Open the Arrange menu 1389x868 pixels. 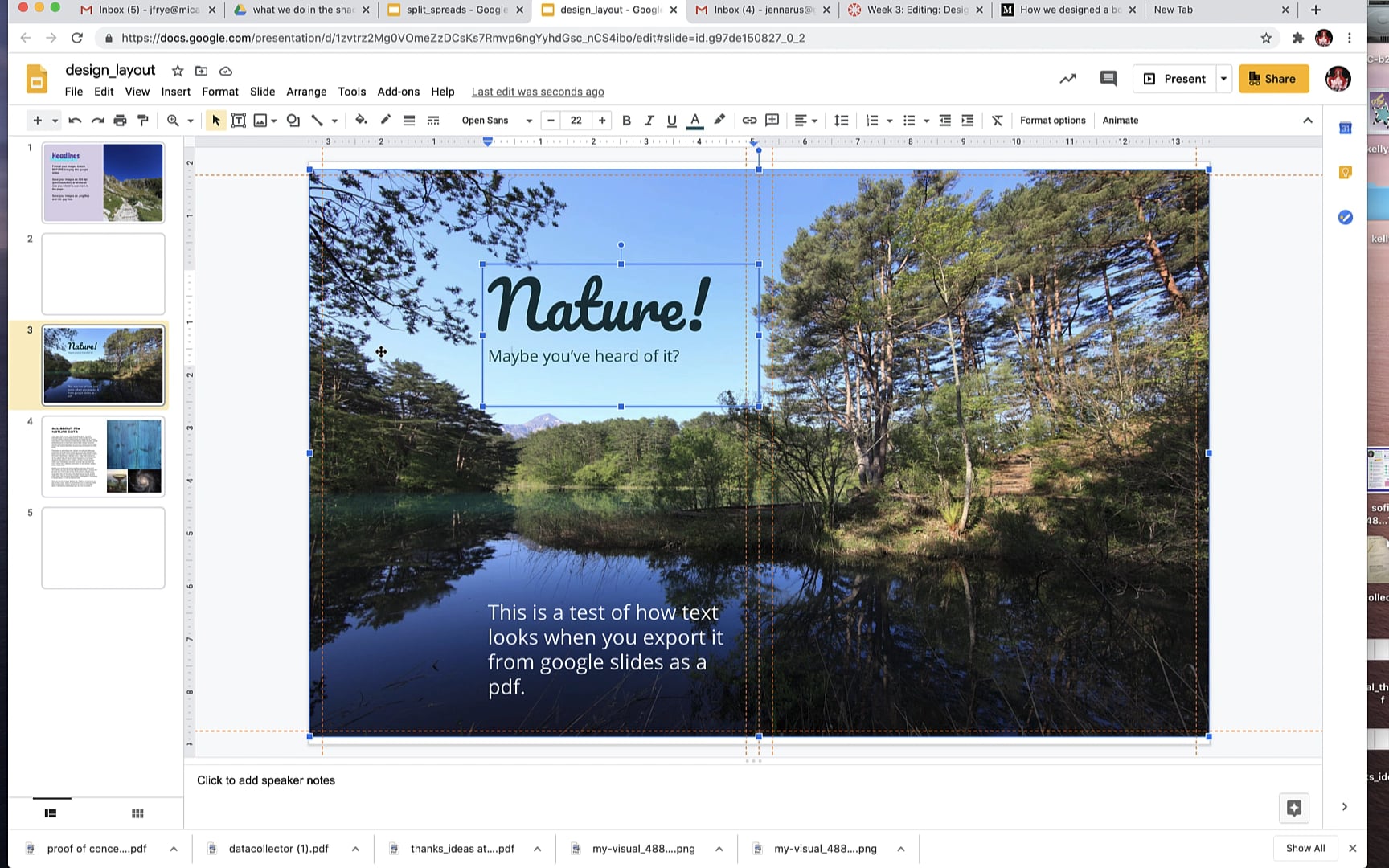306,92
